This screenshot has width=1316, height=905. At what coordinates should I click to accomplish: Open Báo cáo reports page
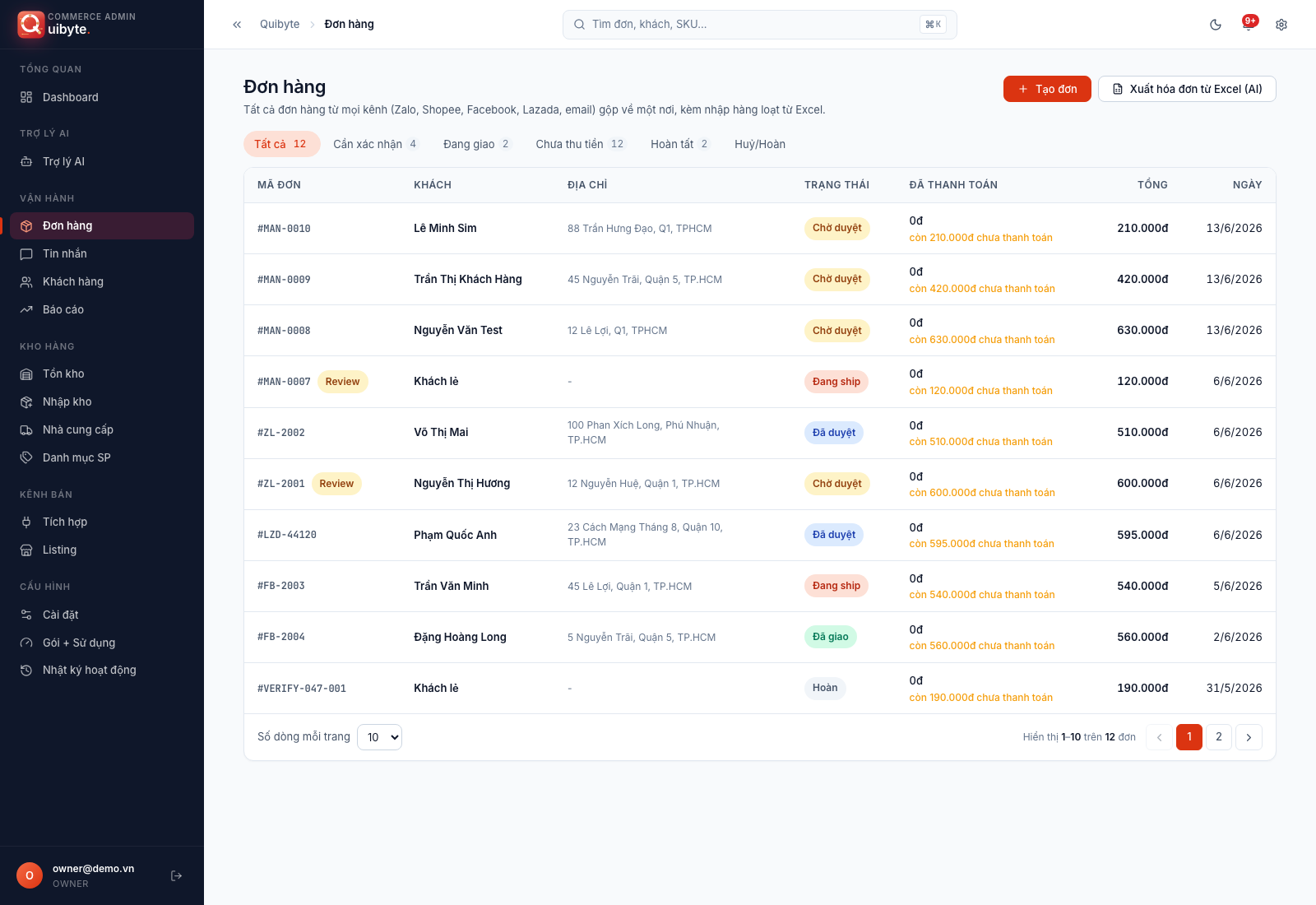tap(102, 309)
